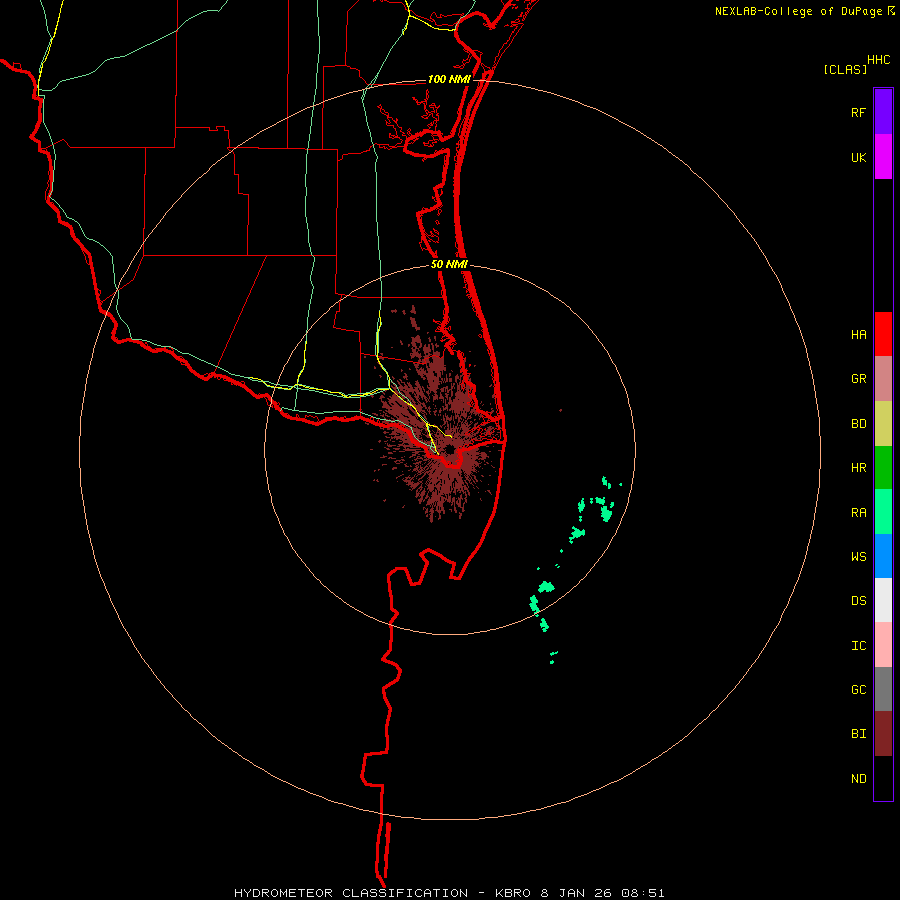Click the "GC" legend label

[x=858, y=690]
